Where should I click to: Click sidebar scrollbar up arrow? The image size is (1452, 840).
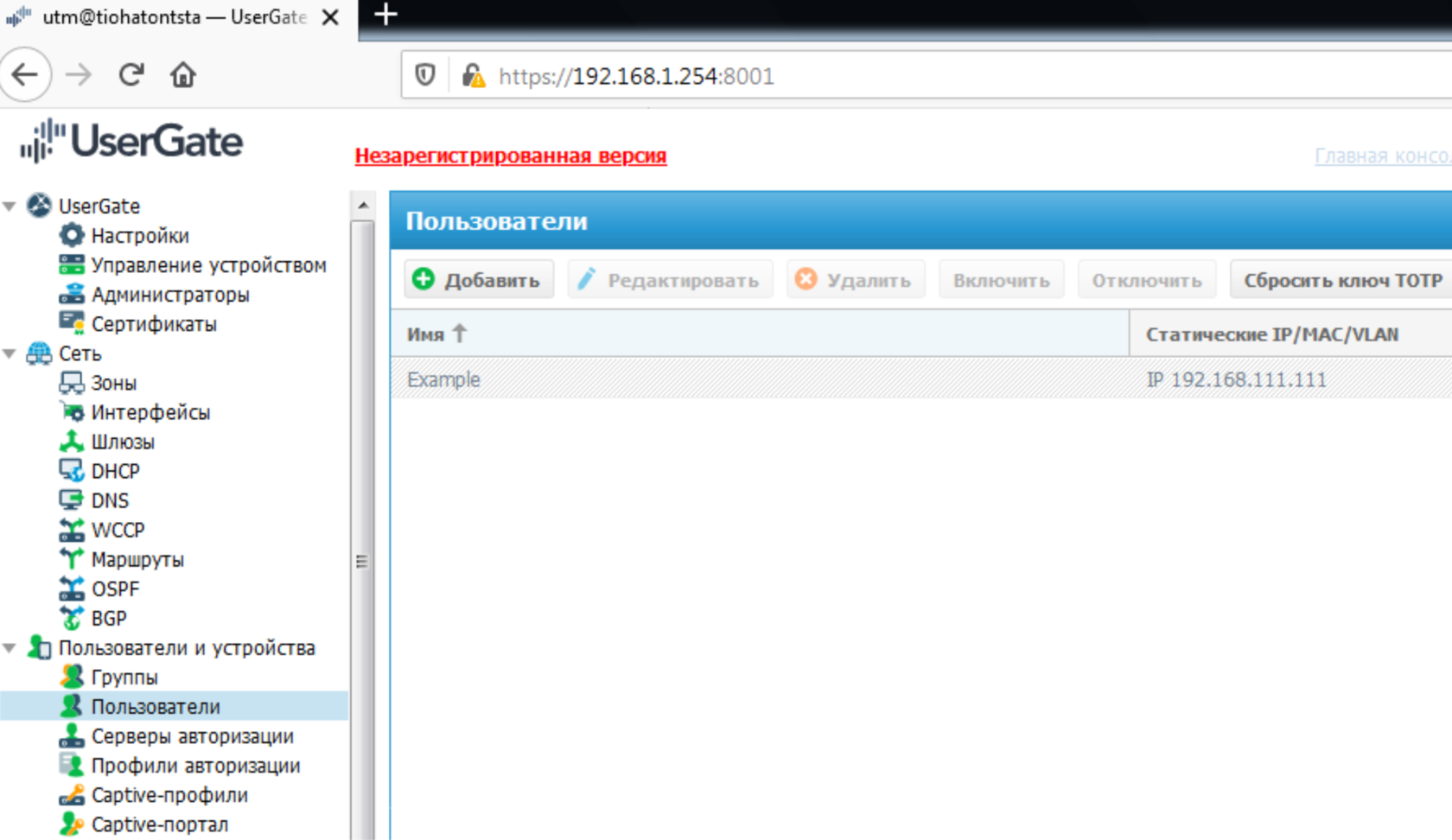[x=363, y=205]
